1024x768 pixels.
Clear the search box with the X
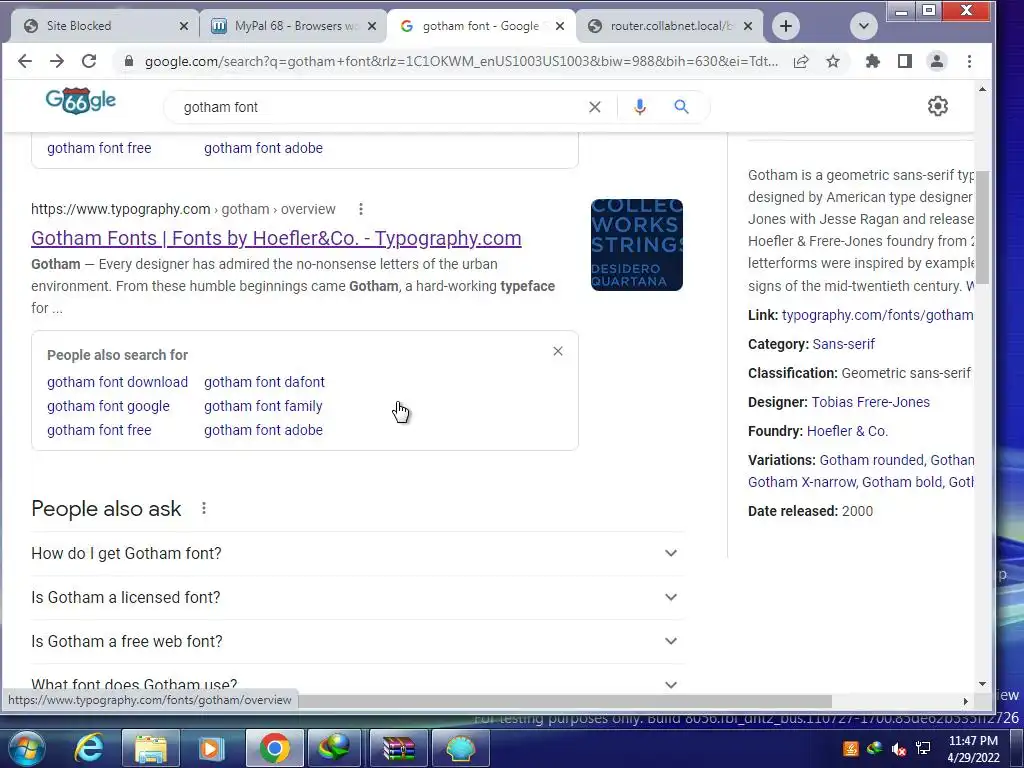point(594,107)
